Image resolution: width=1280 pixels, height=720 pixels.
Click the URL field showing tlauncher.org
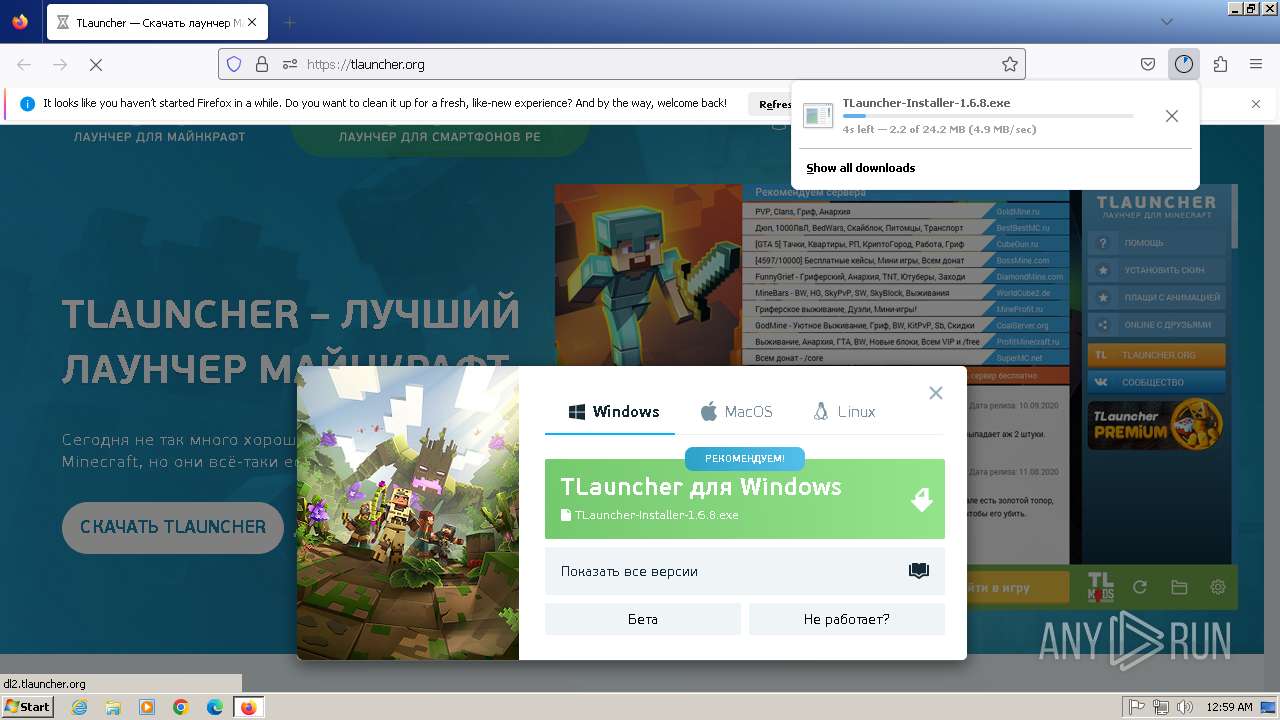pos(621,64)
